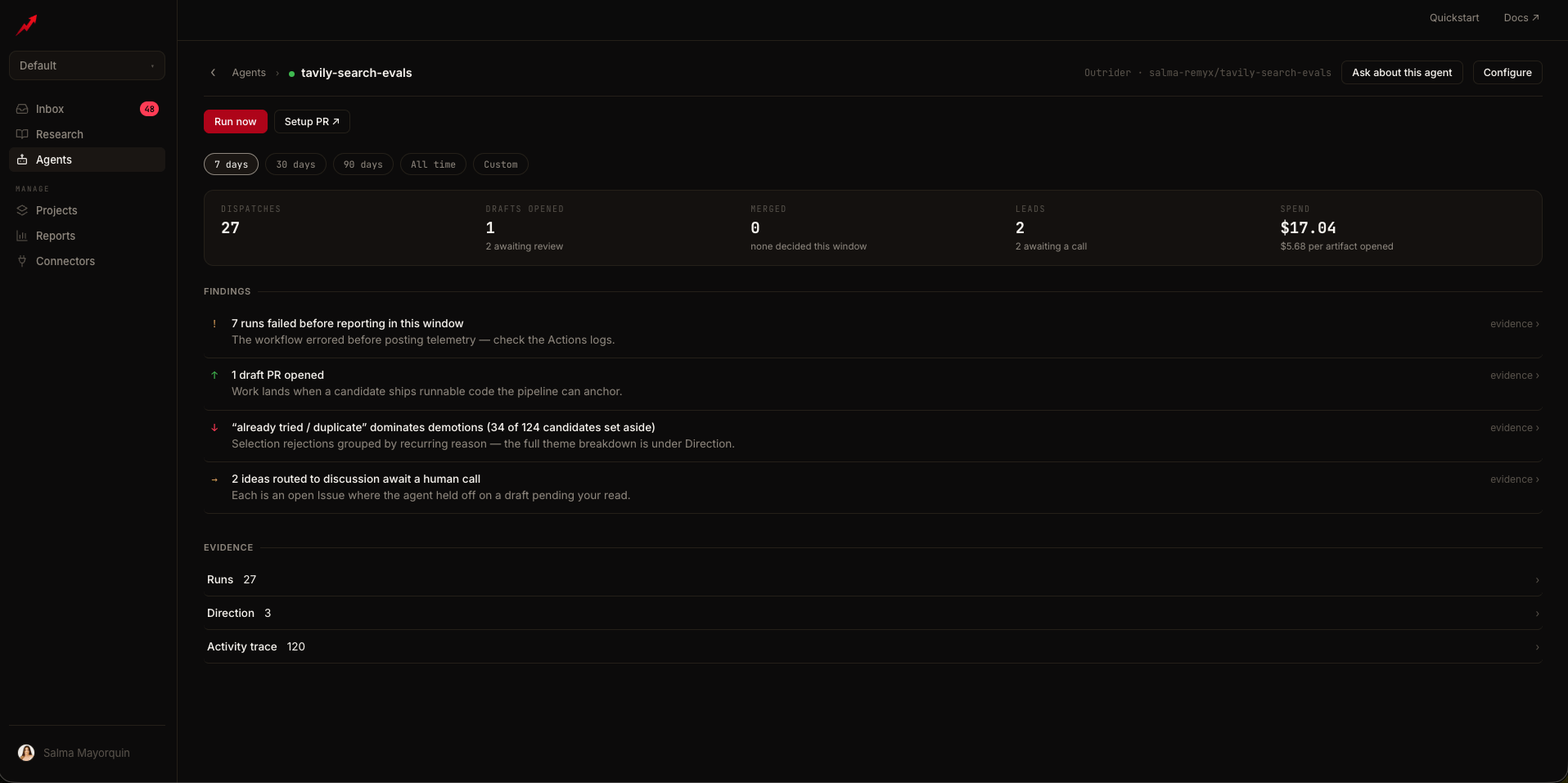Open the Salma Mayorquin user name
1568x783 pixels.
[87, 753]
